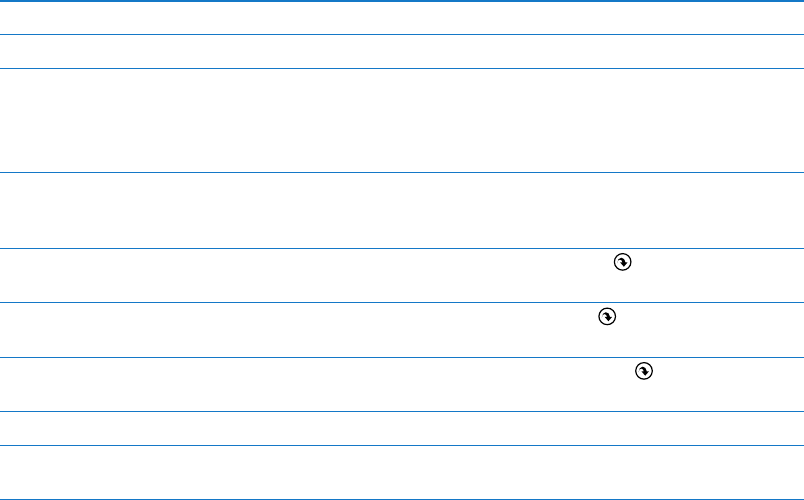Click the divider between first and second arrow rows

402,302
